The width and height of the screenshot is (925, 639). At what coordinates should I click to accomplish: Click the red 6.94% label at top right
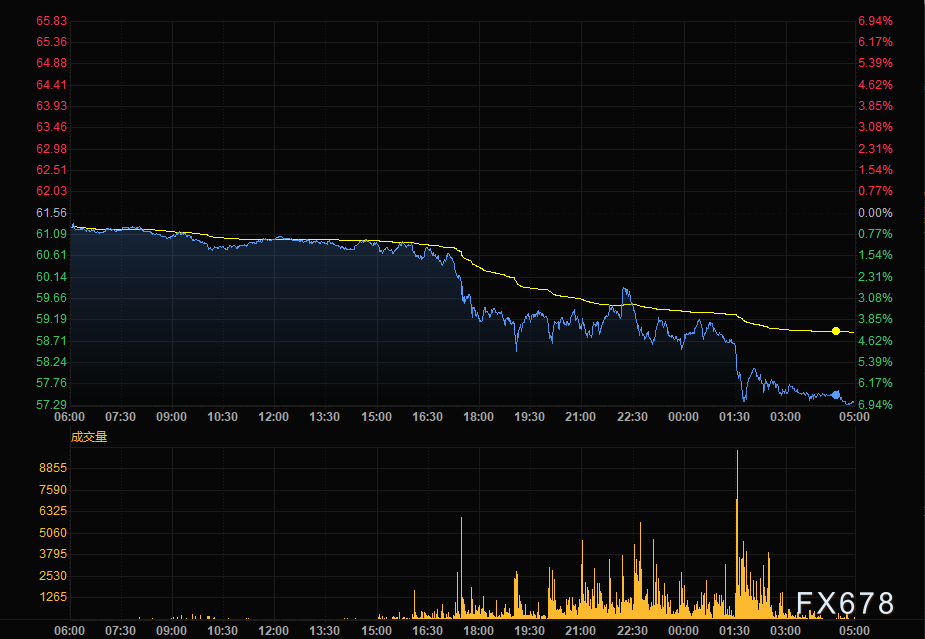[874, 21]
